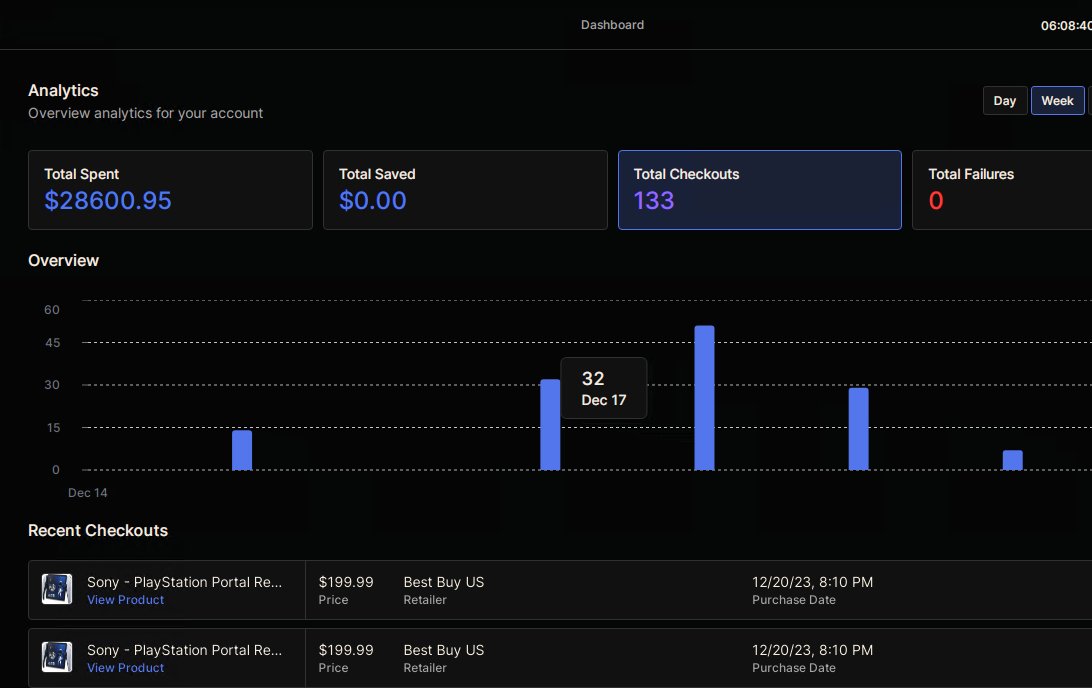This screenshot has height=688, width=1092.
Task: Click the PlayStation Portal thumbnail in first row
Action: 57,589
